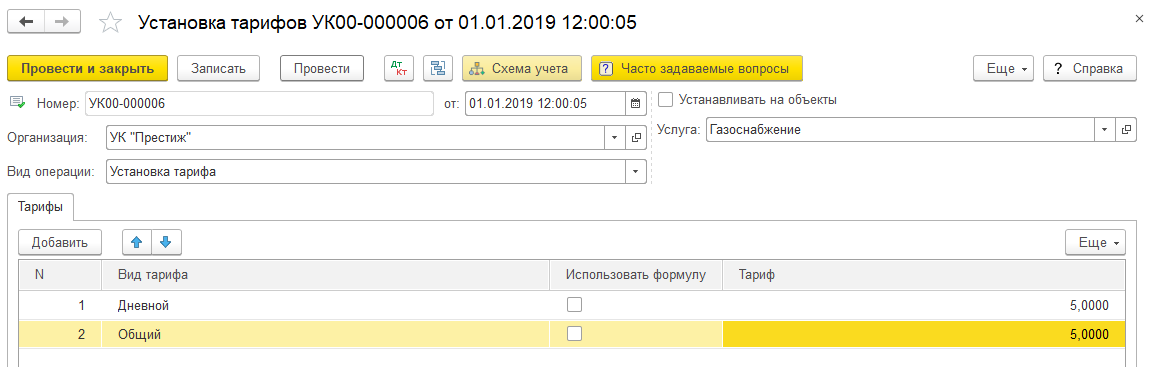Click the Вид операции field
1152x367 pixels.
click(365, 172)
